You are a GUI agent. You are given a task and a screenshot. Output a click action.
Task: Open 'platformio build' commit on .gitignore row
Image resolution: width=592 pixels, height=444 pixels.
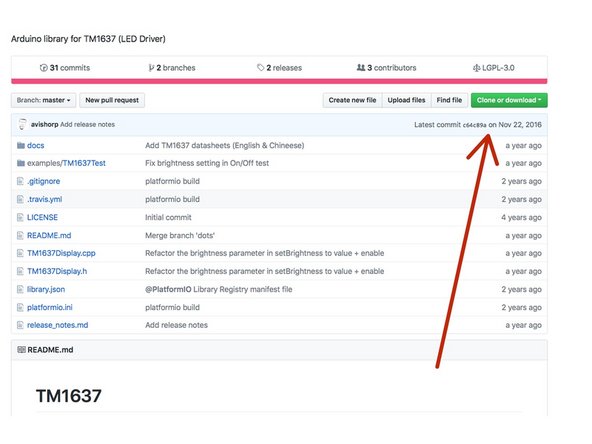[173, 181]
